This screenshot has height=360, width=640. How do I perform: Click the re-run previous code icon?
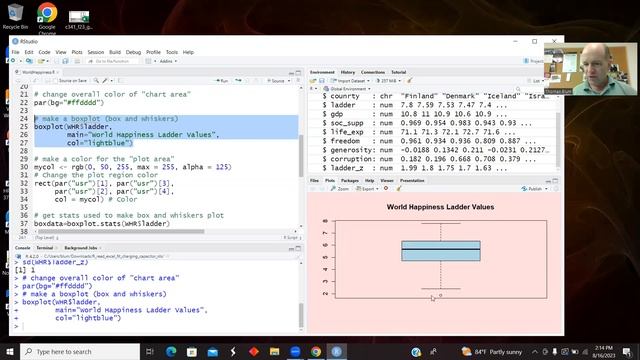[x=238, y=81]
